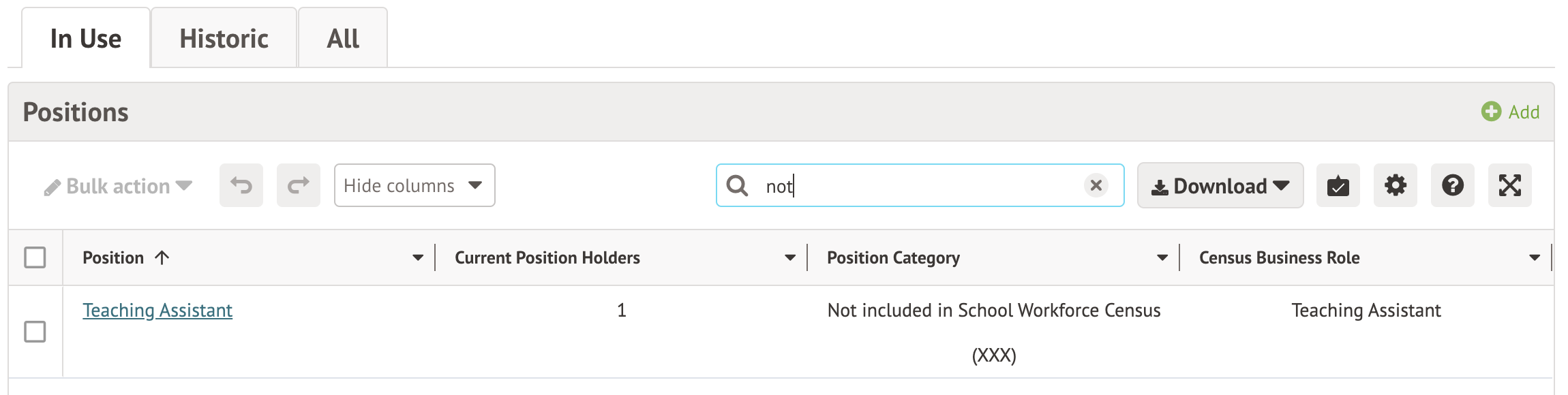Click the undo arrow icon

coord(241,185)
